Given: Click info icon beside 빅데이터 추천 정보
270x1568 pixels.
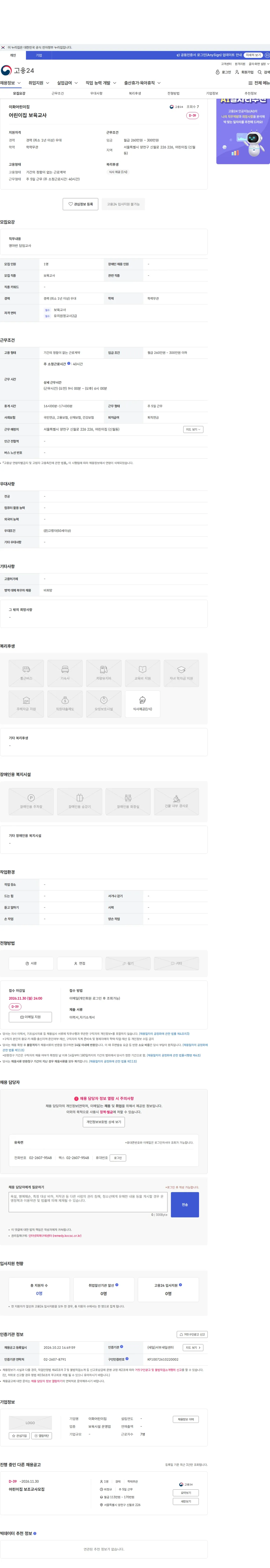Looking at the screenshot, I should [35, 1533].
